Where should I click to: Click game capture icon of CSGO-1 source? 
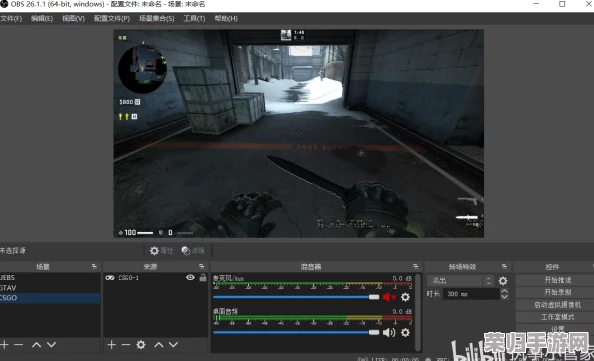(110, 278)
